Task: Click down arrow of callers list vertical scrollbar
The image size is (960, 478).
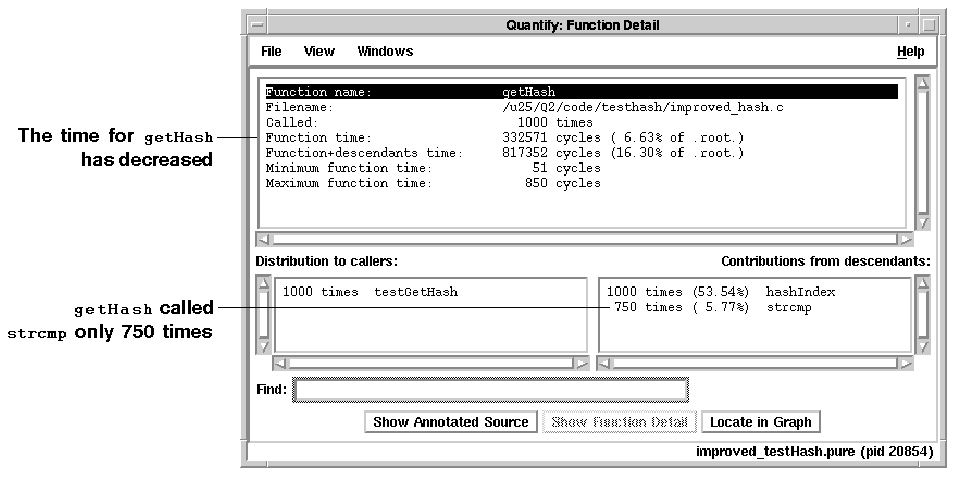Action: (263, 346)
